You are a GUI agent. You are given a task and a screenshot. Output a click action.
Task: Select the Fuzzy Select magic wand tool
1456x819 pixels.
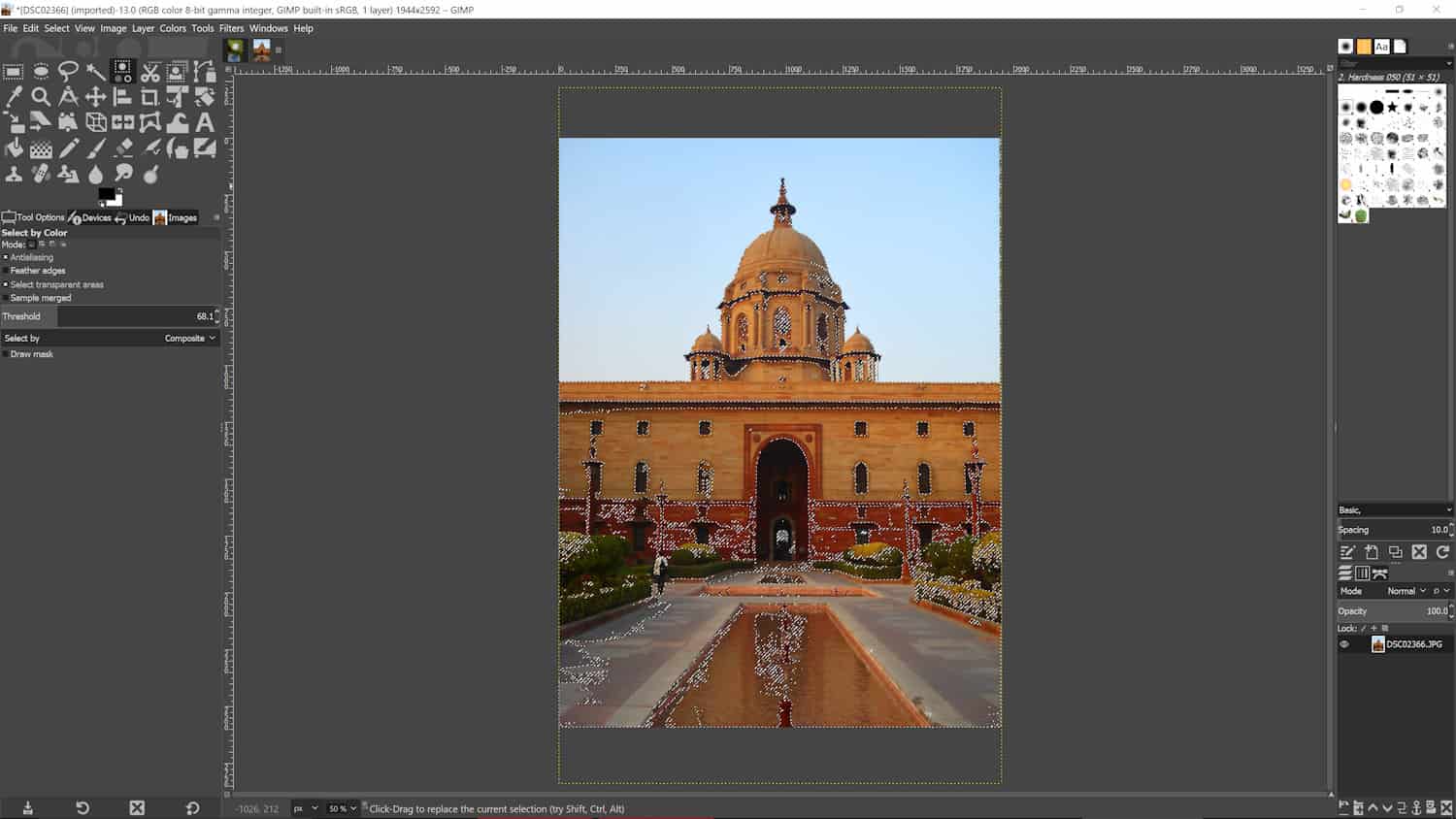click(x=95, y=71)
